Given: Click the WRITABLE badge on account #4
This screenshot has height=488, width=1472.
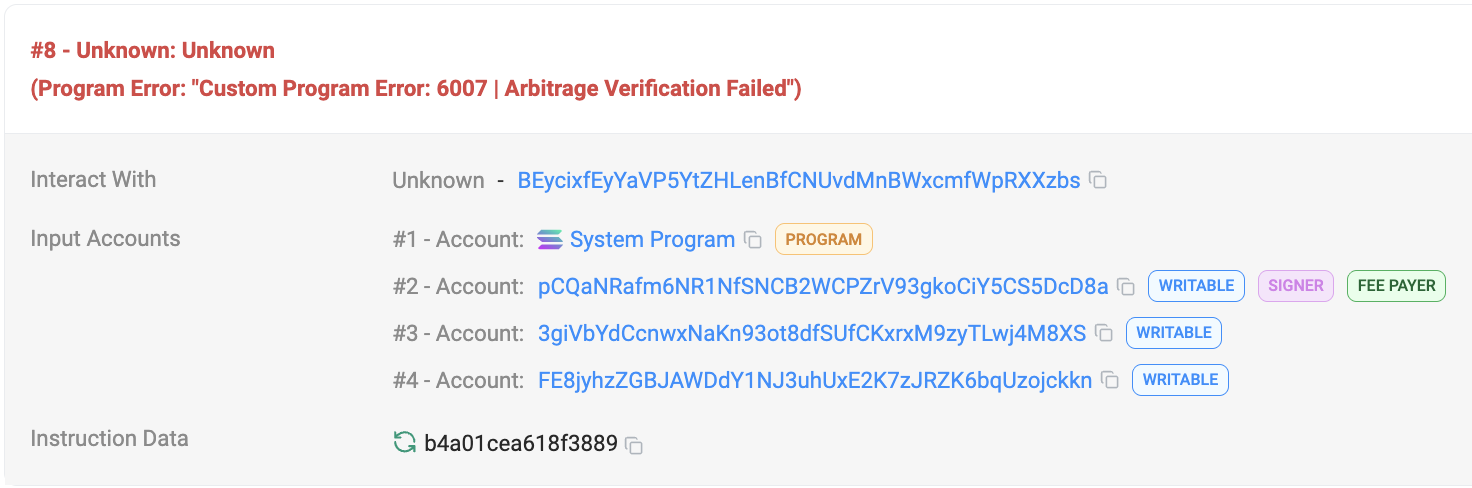Looking at the screenshot, I should coord(1180,380).
